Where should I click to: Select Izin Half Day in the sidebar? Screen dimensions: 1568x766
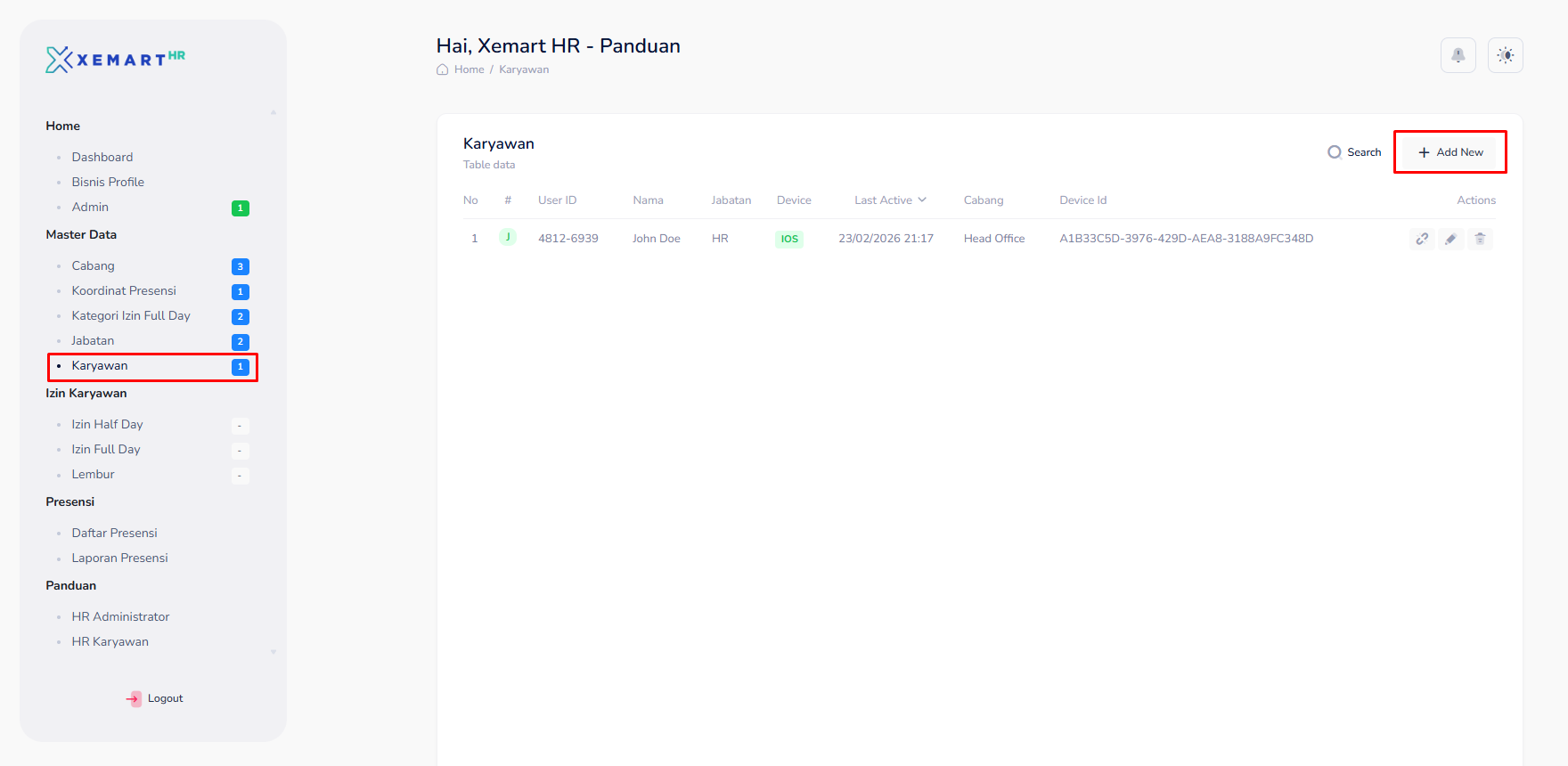tap(107, 424)
